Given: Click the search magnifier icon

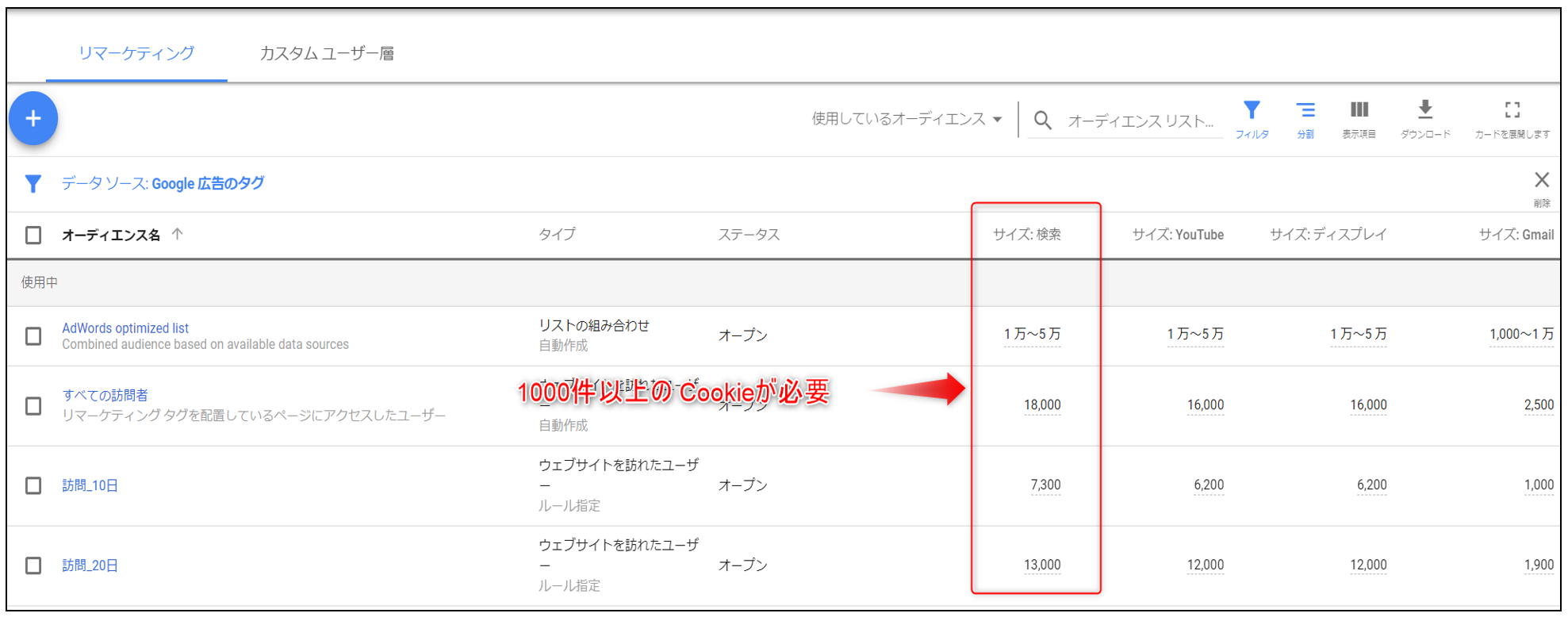Looking at the screenshot, I should point(1043,121).
